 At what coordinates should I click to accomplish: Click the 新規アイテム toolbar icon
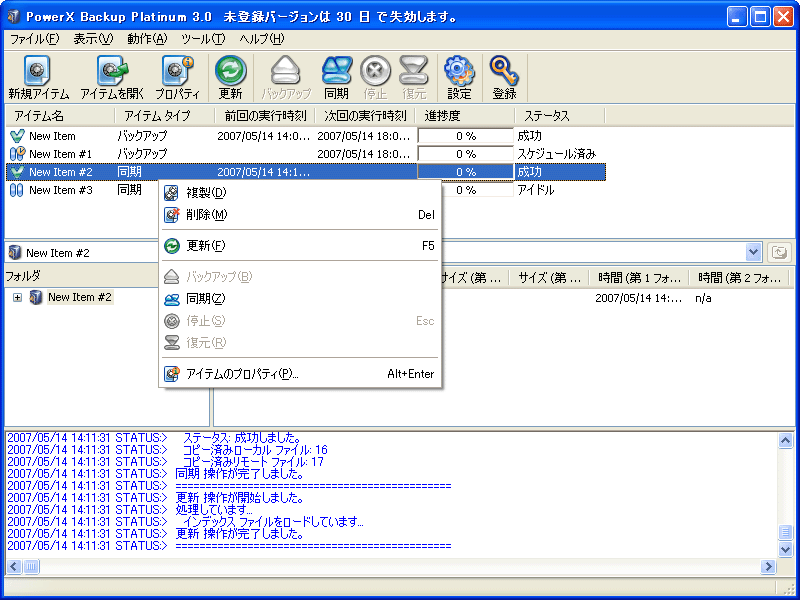point(38,71)
